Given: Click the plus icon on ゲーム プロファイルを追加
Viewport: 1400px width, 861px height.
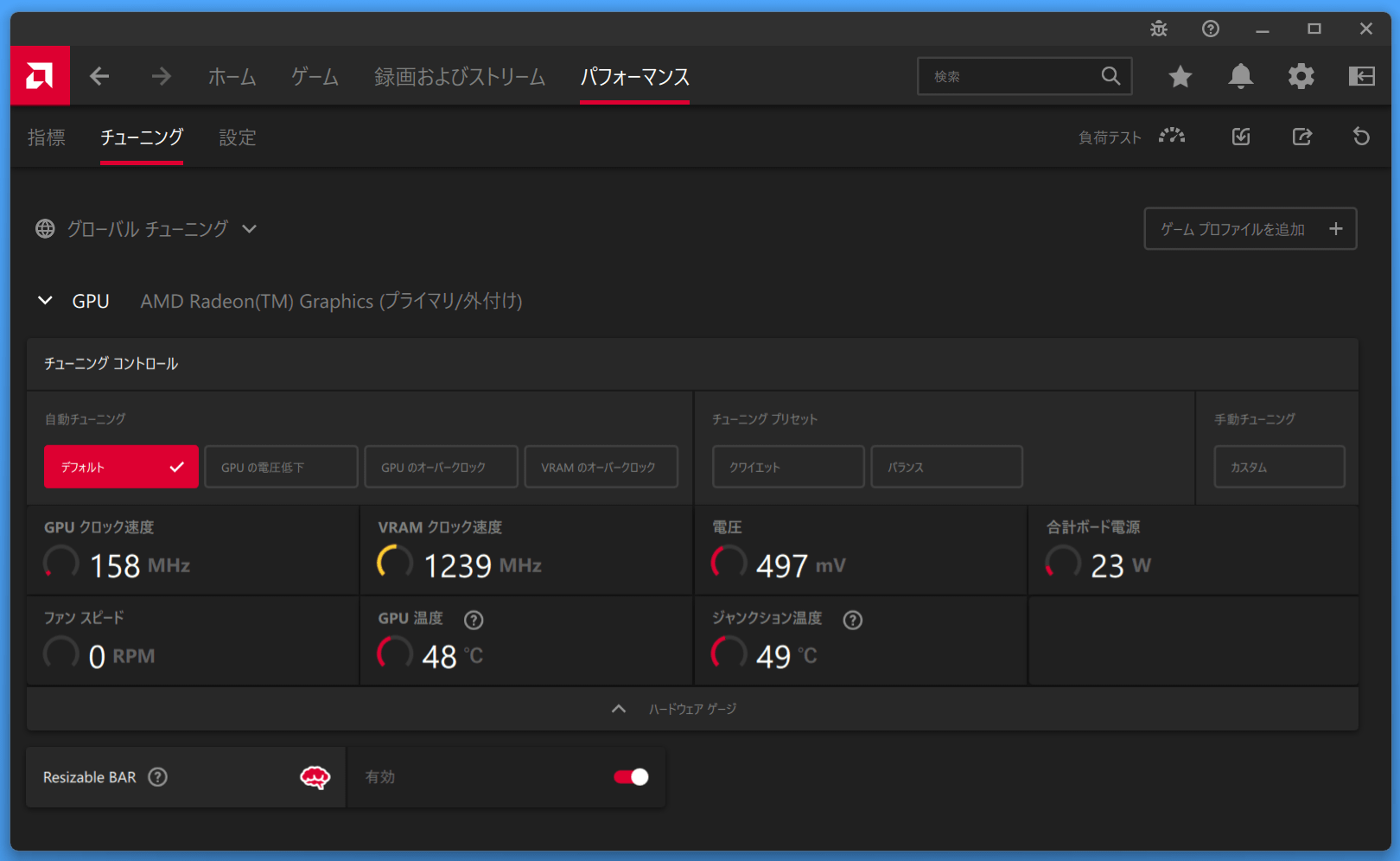Looking at the screenshot, I should [1336, 229].
